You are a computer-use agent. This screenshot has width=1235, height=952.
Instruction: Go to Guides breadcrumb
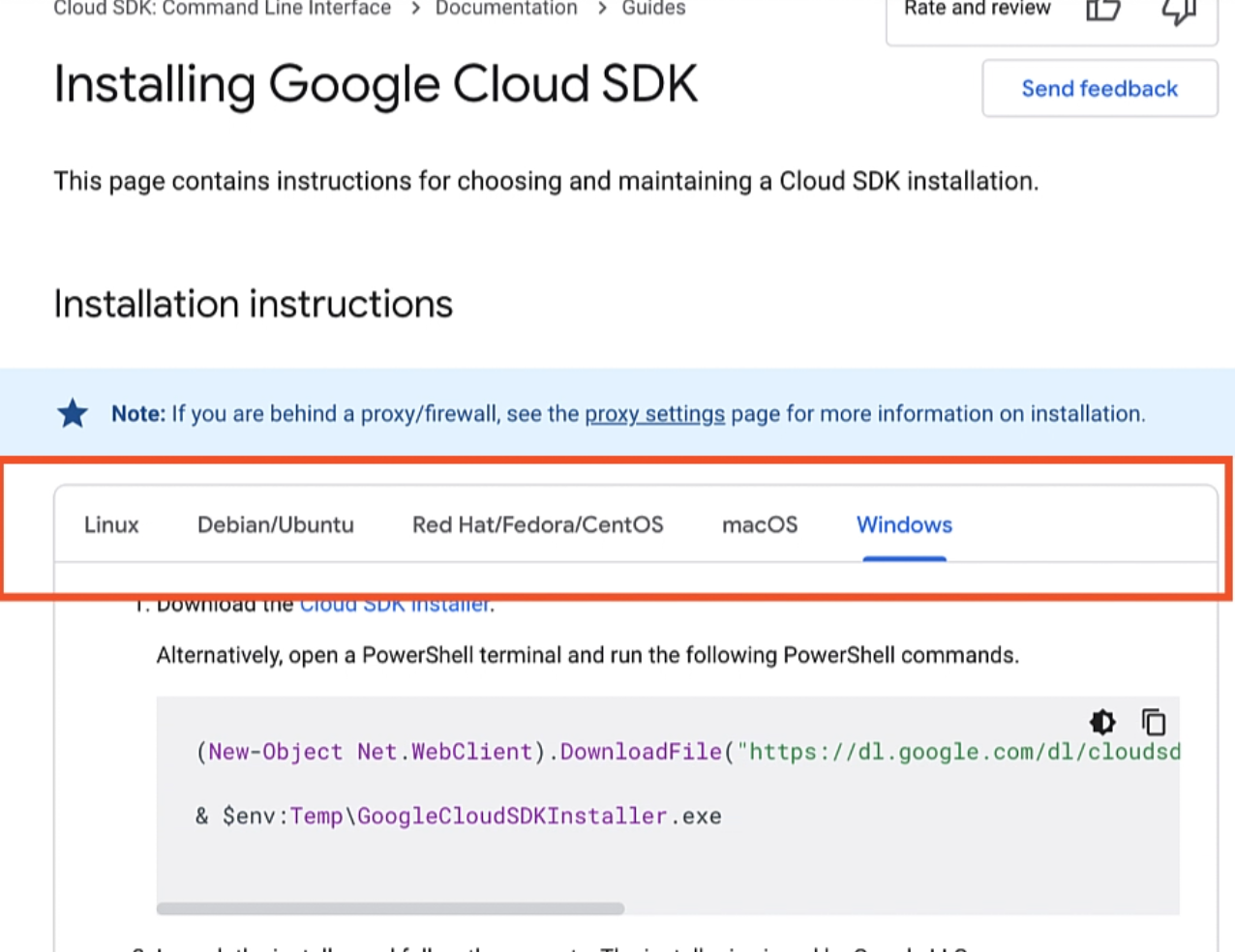(x=653, y=9)
